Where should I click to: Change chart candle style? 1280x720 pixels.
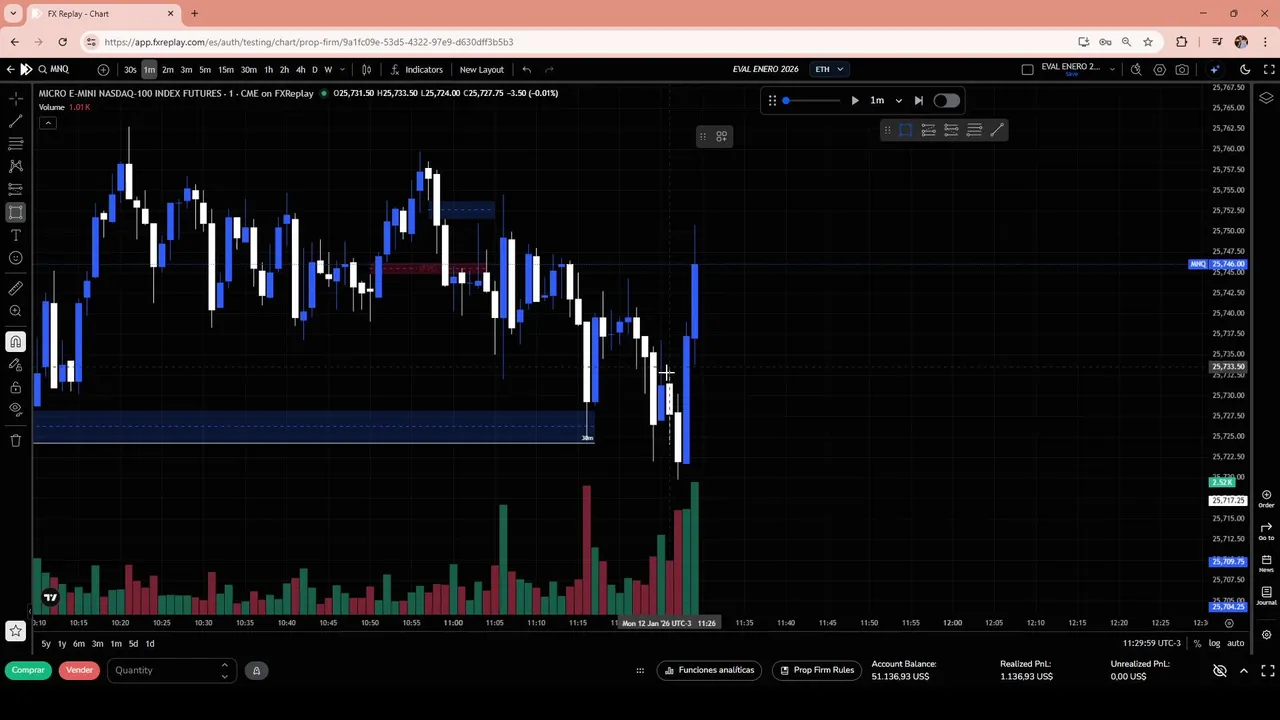click(x=366, y=69)
